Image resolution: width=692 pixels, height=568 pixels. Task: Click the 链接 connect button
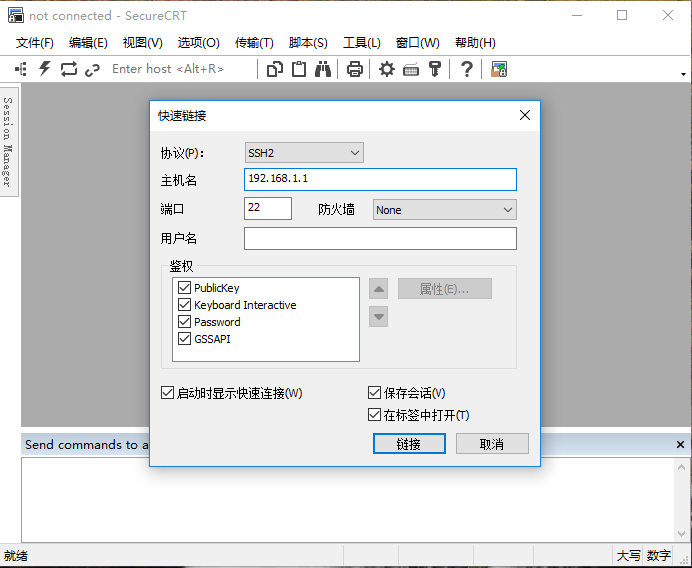(x=409, y=444)
